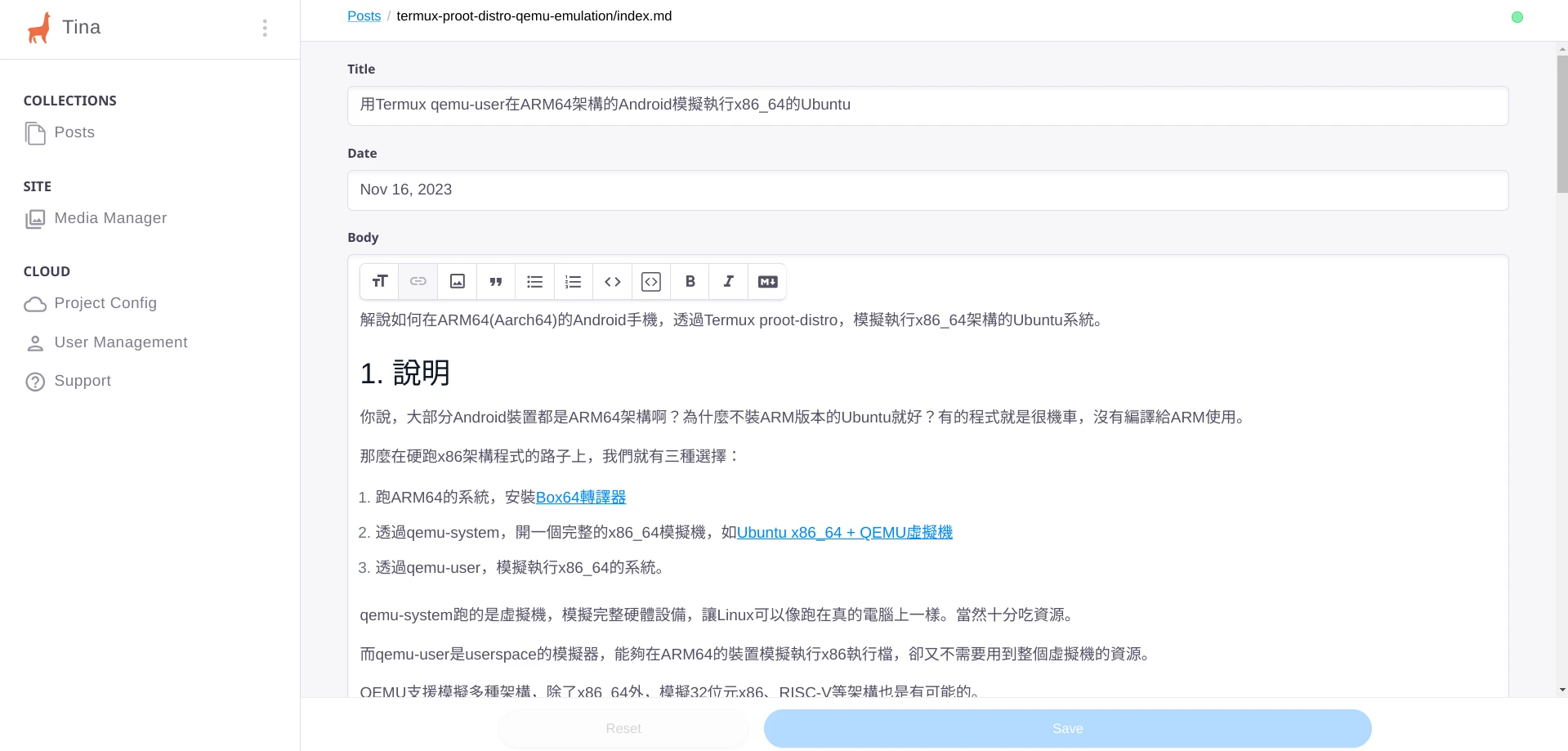Open the Posts collection in sidebar
1568x751 pixels.
point(74,132)
